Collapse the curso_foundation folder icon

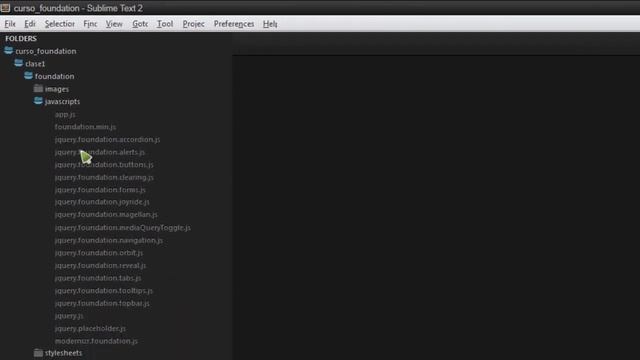[x=9, y=51]
